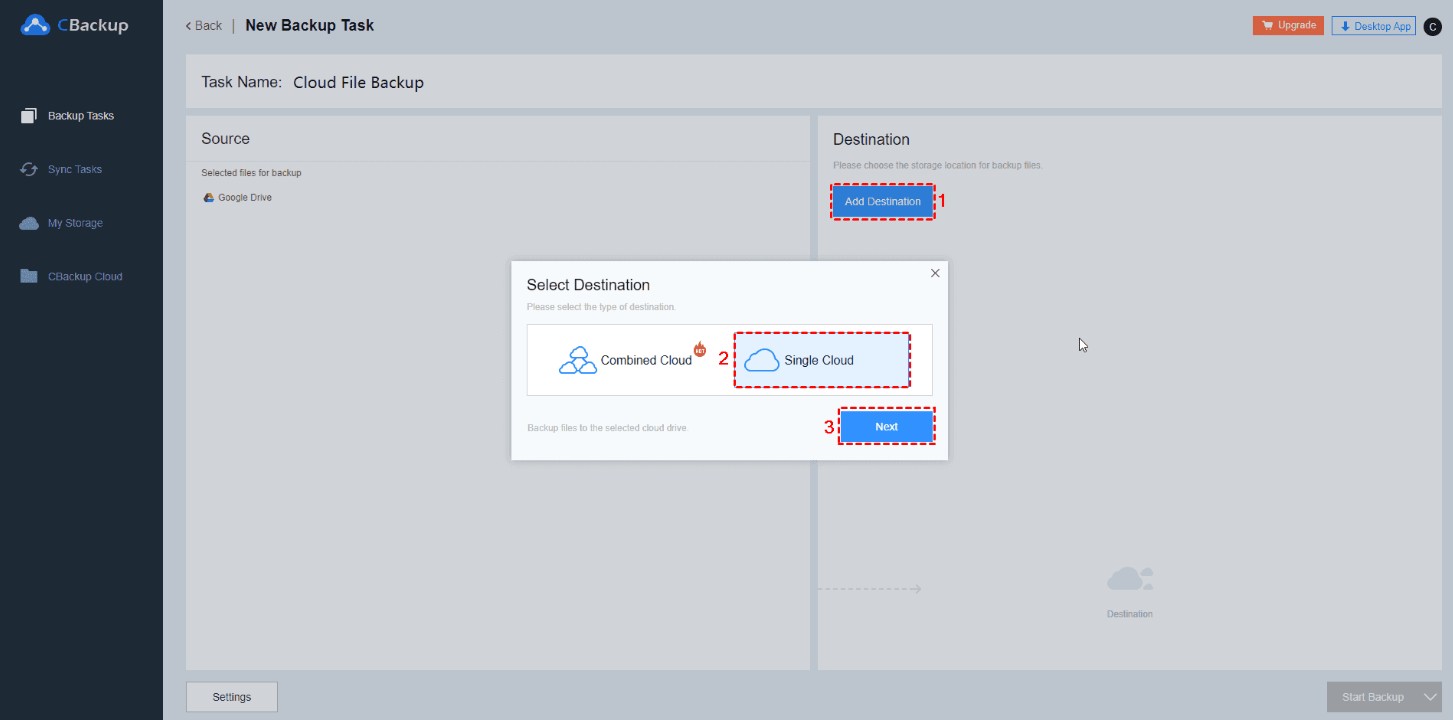
Task: Go to My Storage
Action: tap(75, 223)
